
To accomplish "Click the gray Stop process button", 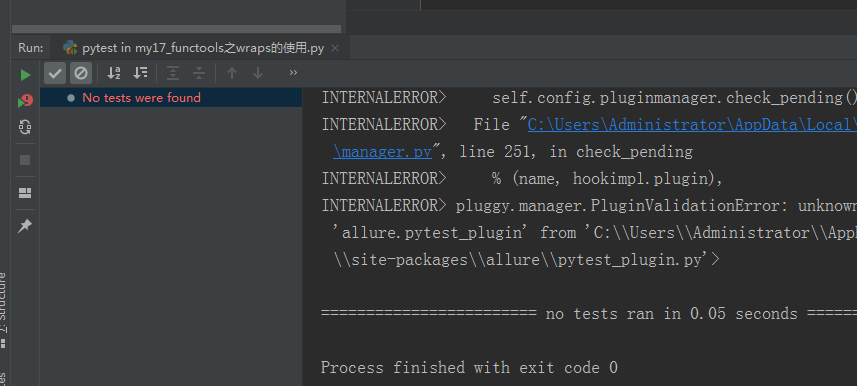I will tap(25, 160).
